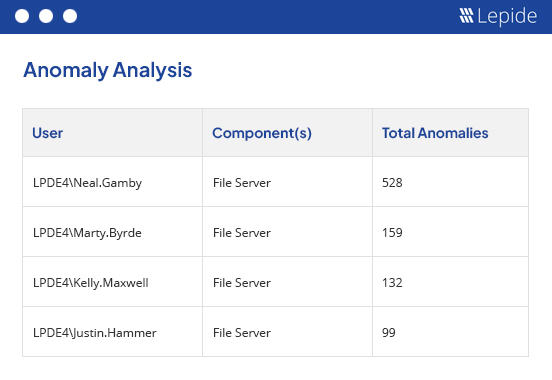Click File Server in Marty.Byrde row
Viewport: 552px width, 380px height.
(x=242, y=233)
